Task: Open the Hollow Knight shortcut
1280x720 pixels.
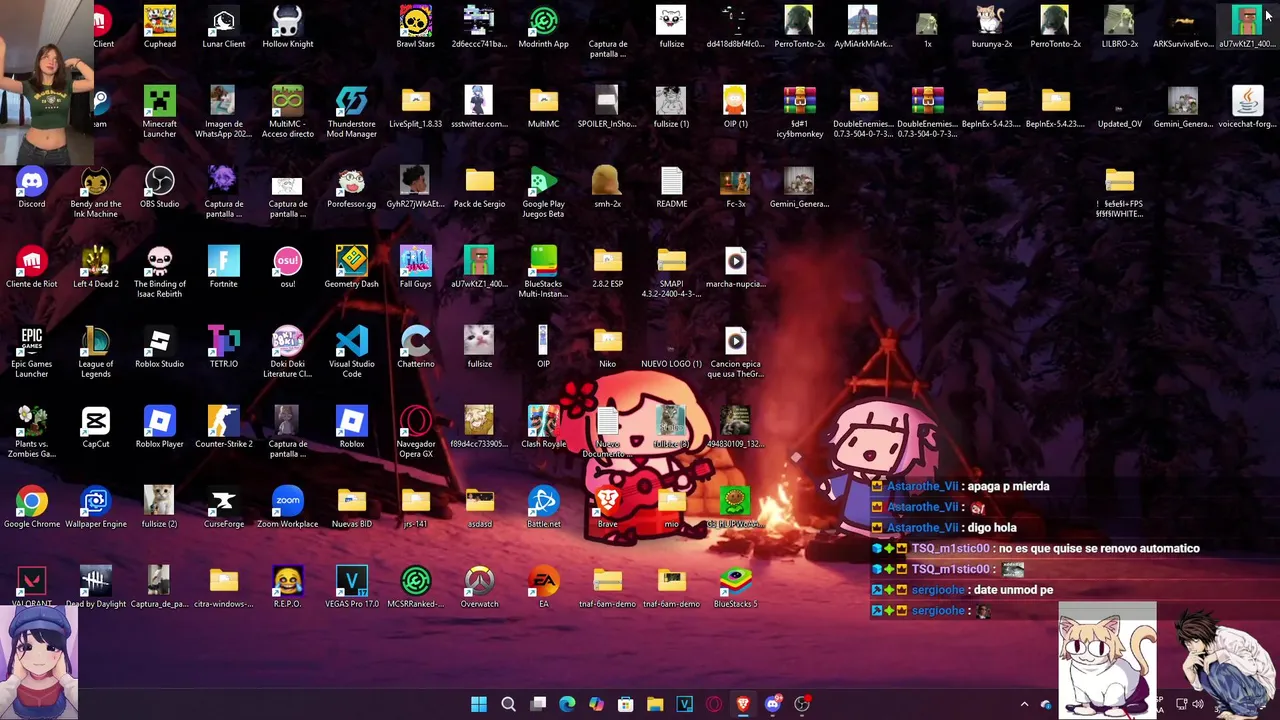Action: (x=288, y=27)
